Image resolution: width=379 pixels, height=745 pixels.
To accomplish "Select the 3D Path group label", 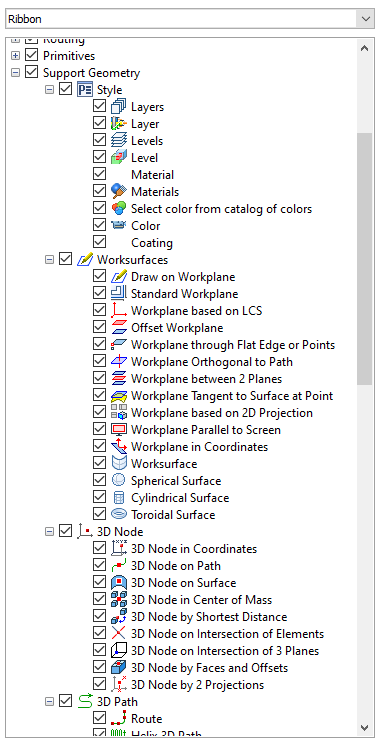I will pos(117,702).
